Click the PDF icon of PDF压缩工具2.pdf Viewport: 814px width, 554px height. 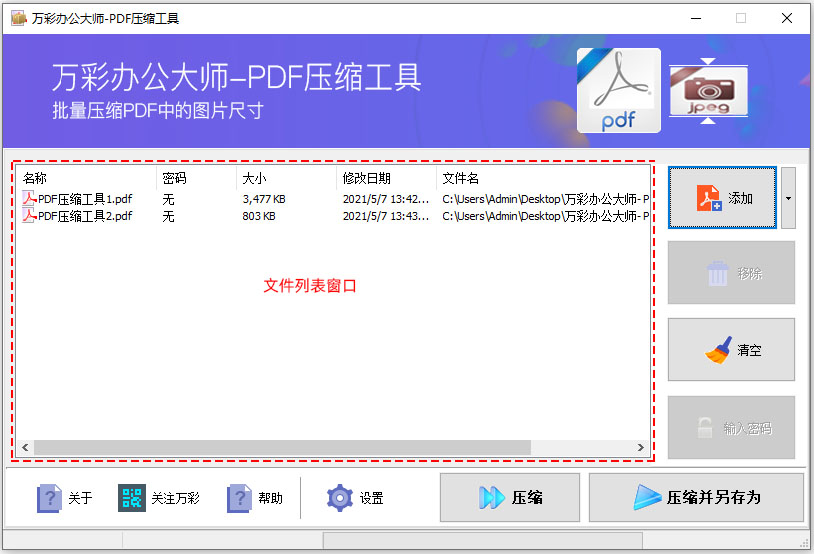coord(29,215)
